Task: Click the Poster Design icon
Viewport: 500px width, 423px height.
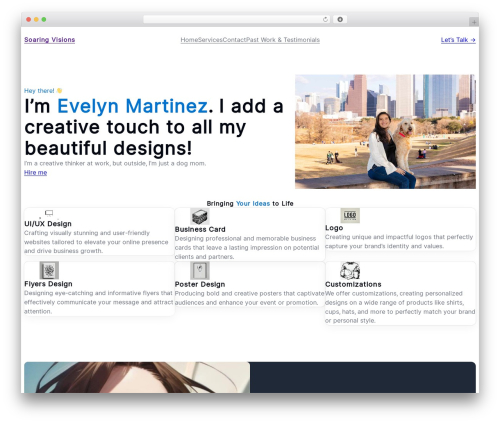Action: (x=200, y=271)
